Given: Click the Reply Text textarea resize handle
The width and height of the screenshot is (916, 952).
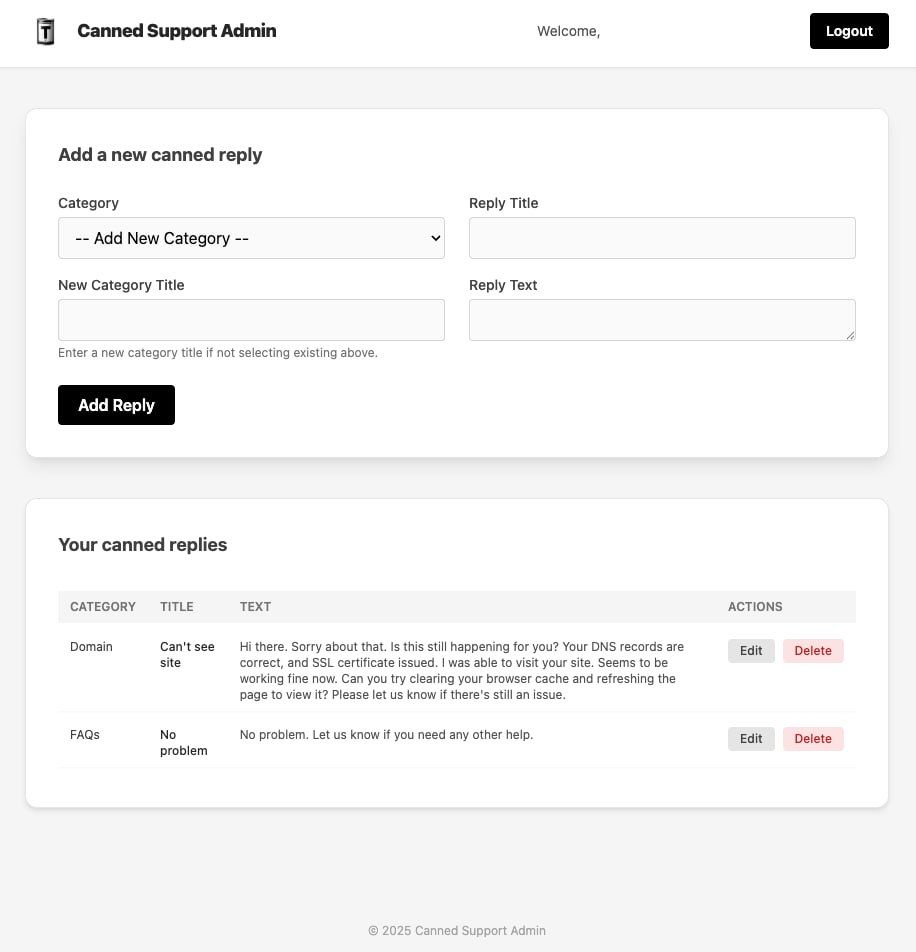Looking at the screenshot, I should pos(850,335).
